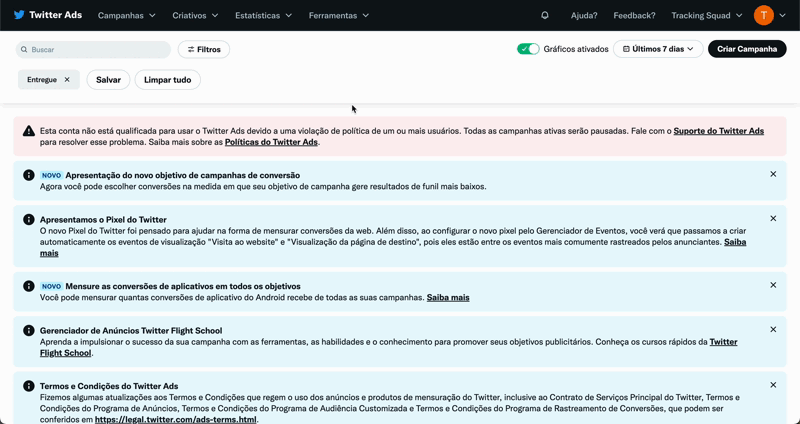This screenshot has height=424, width=800.
Task: Open the Ajuda? menu item
Action: (584, 15)
